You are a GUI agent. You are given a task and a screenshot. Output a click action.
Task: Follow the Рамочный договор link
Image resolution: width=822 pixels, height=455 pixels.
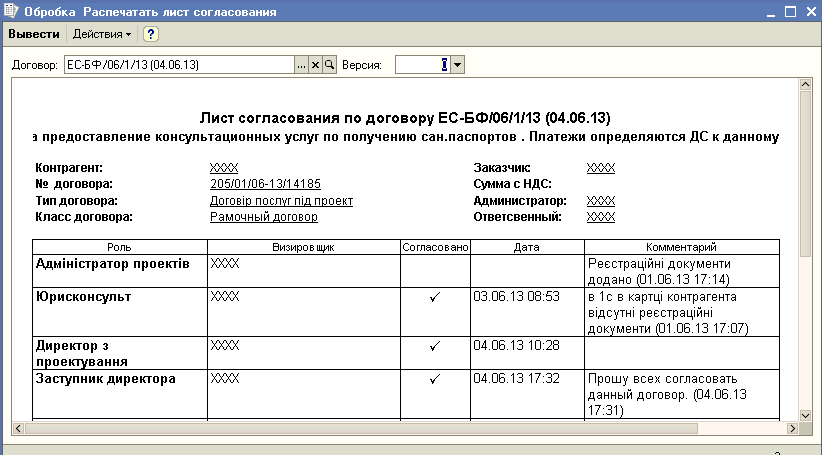[263, 216]
